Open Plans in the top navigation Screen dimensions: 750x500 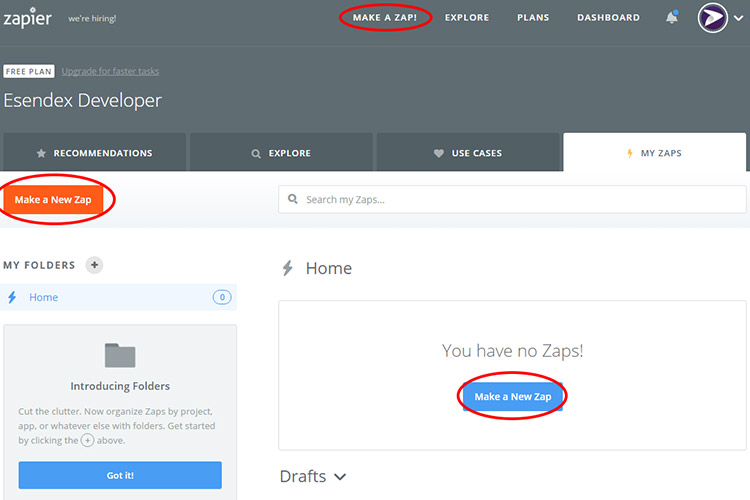point(533,17)
